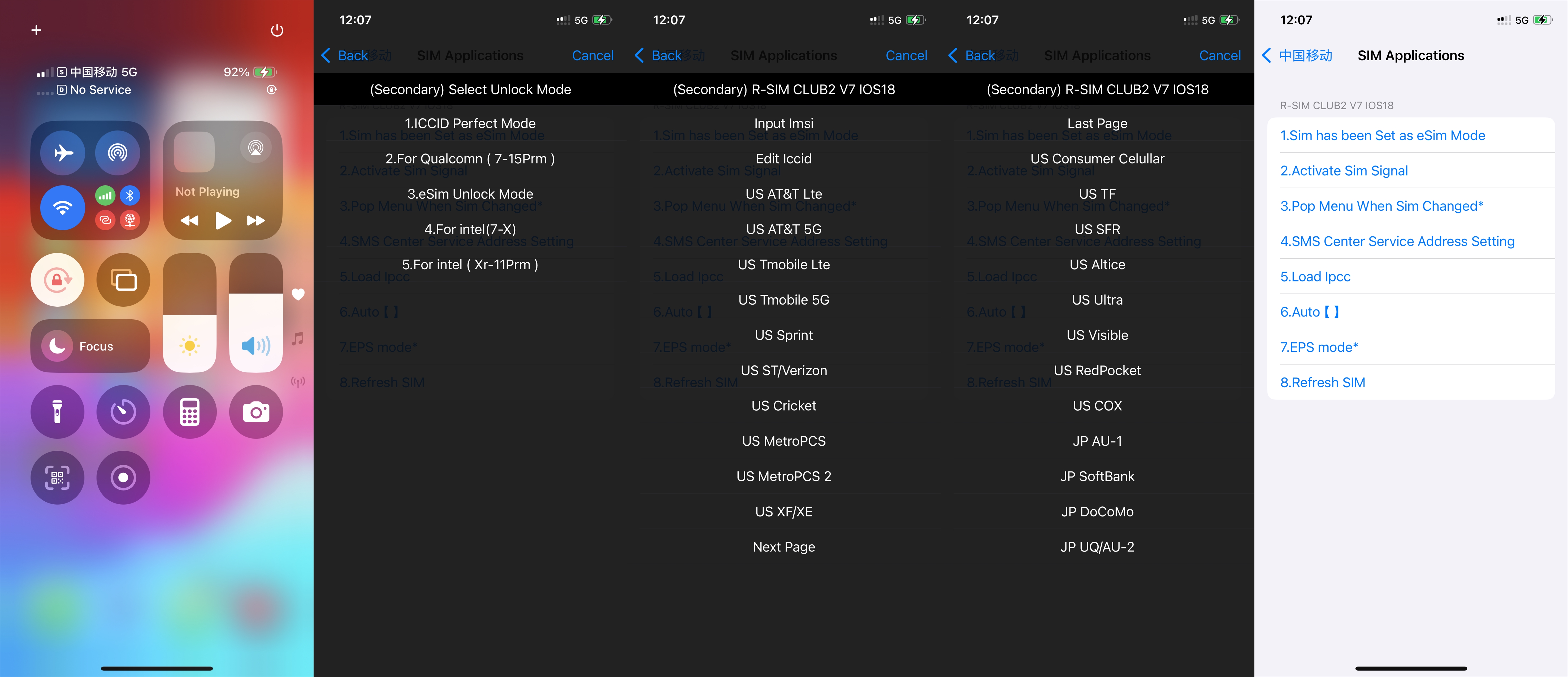Select US Consumer Celullar carrier
Viewport: 1568px width, 677px height.
point(1098,159)
